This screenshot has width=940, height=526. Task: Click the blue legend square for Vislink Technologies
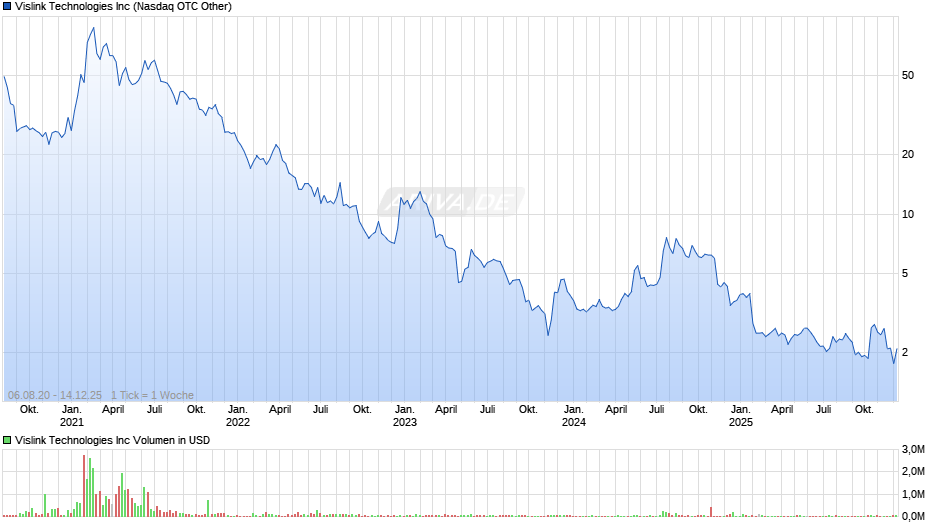(x=7, y=7)
